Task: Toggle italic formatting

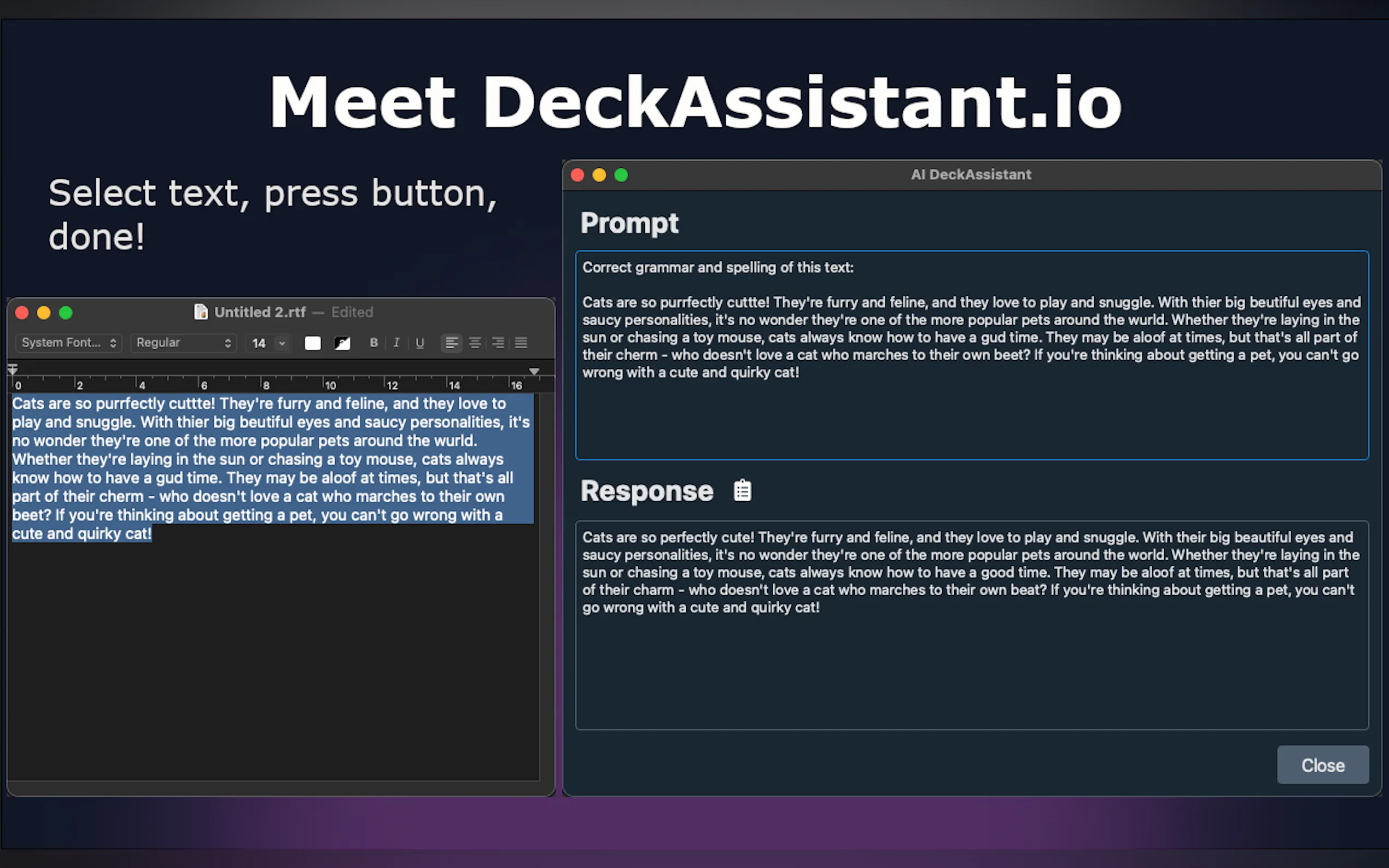Action: pyautogui.click(x=397, y=343)
